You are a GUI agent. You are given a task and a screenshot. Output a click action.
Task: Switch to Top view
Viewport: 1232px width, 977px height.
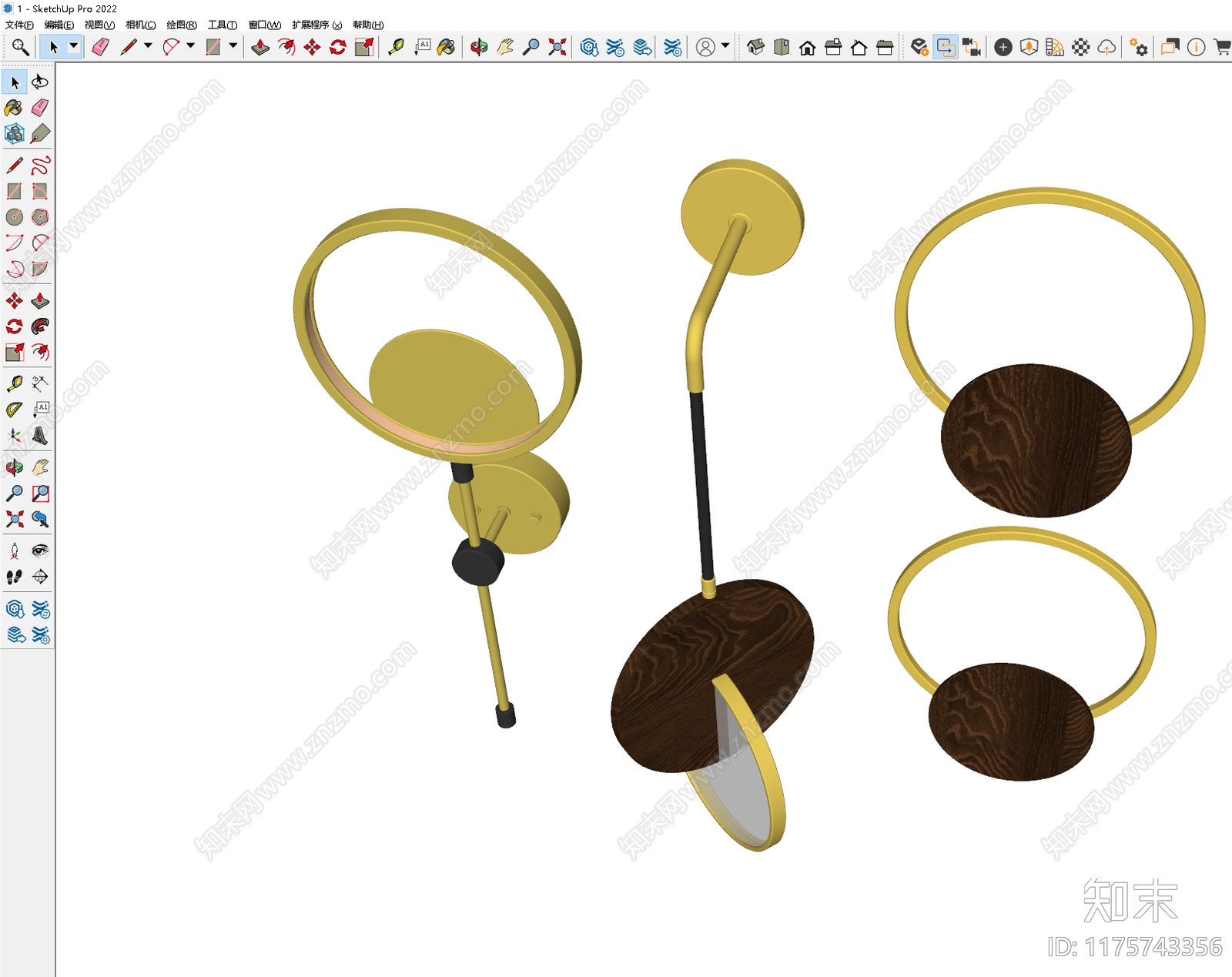coord(782,48)
